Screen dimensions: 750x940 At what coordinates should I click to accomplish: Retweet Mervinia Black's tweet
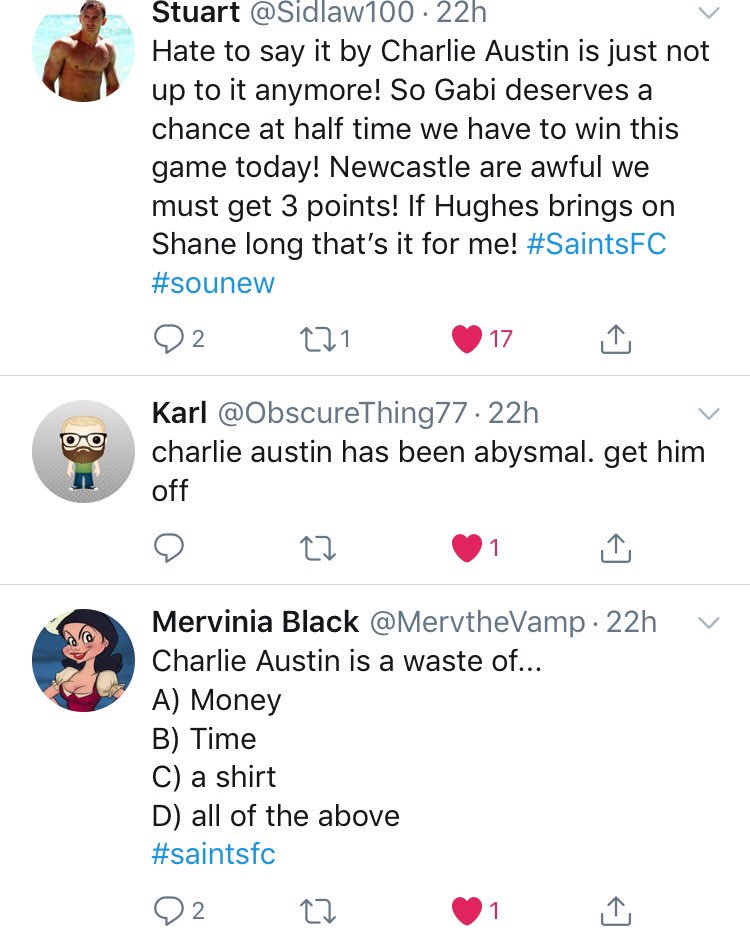coord(317,912)
